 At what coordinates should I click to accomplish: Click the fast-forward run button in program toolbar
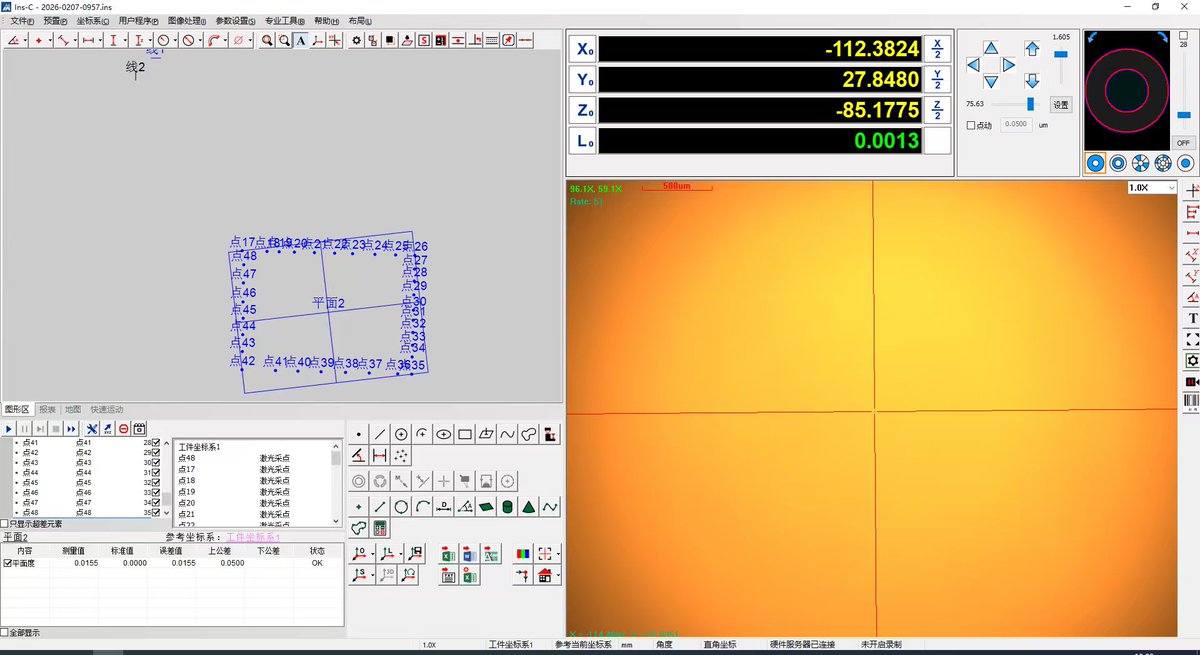[71, 428]
